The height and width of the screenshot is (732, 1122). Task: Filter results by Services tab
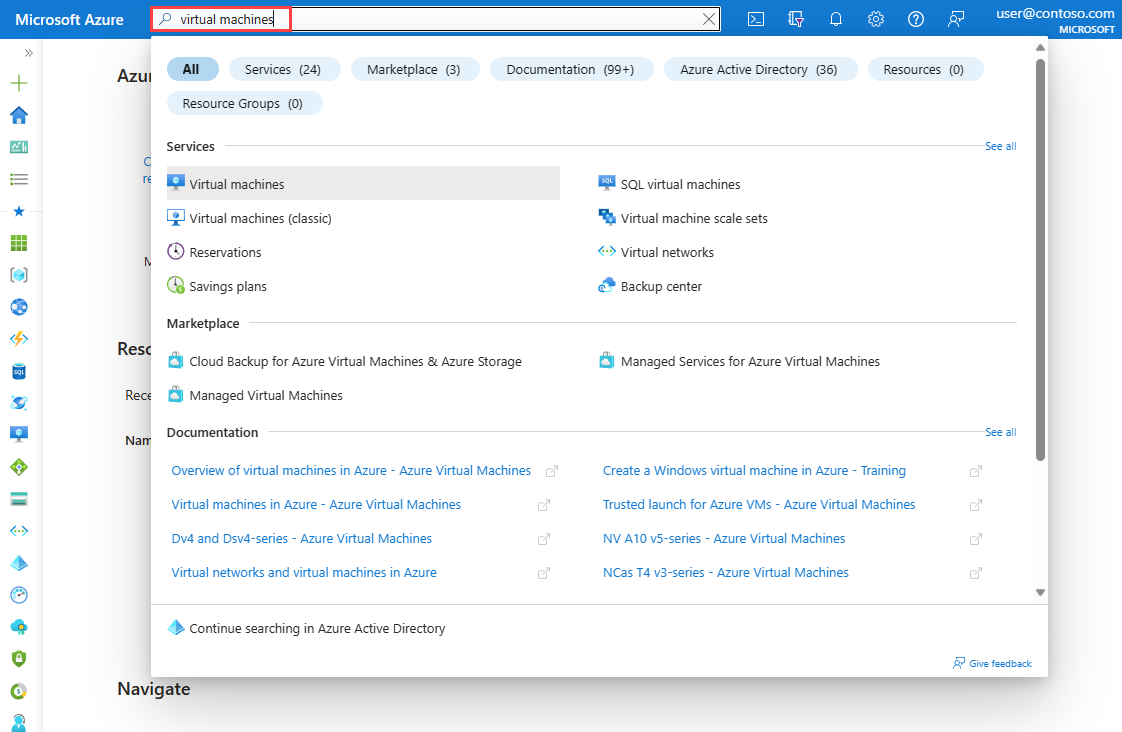point(284,69)
